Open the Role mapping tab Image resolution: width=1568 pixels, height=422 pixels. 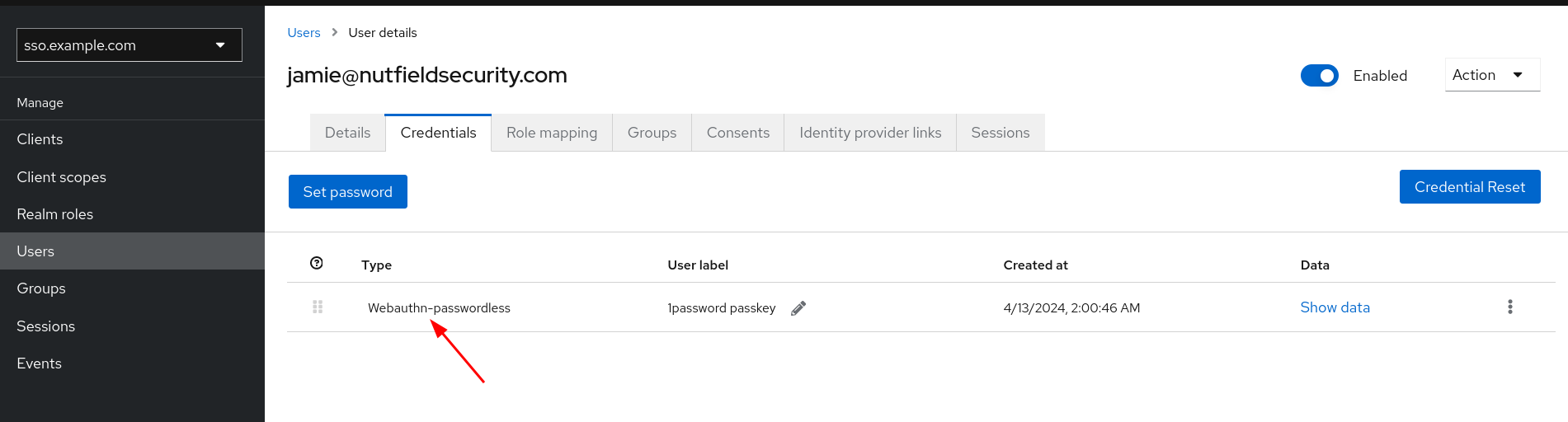(551, 133)
